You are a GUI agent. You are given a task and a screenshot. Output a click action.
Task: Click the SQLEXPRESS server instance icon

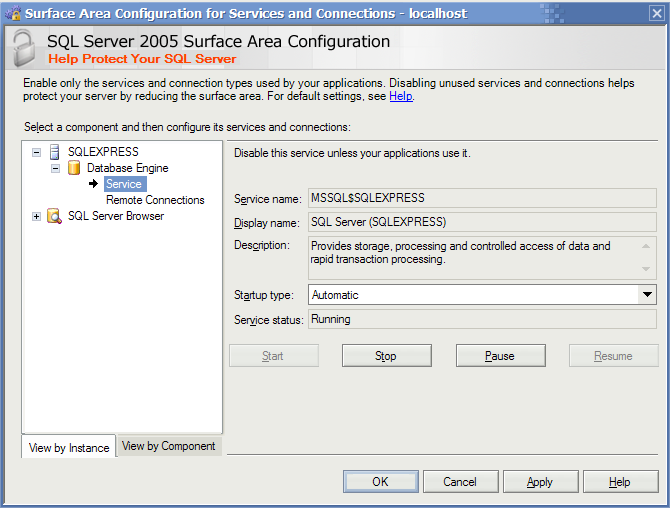55,152
